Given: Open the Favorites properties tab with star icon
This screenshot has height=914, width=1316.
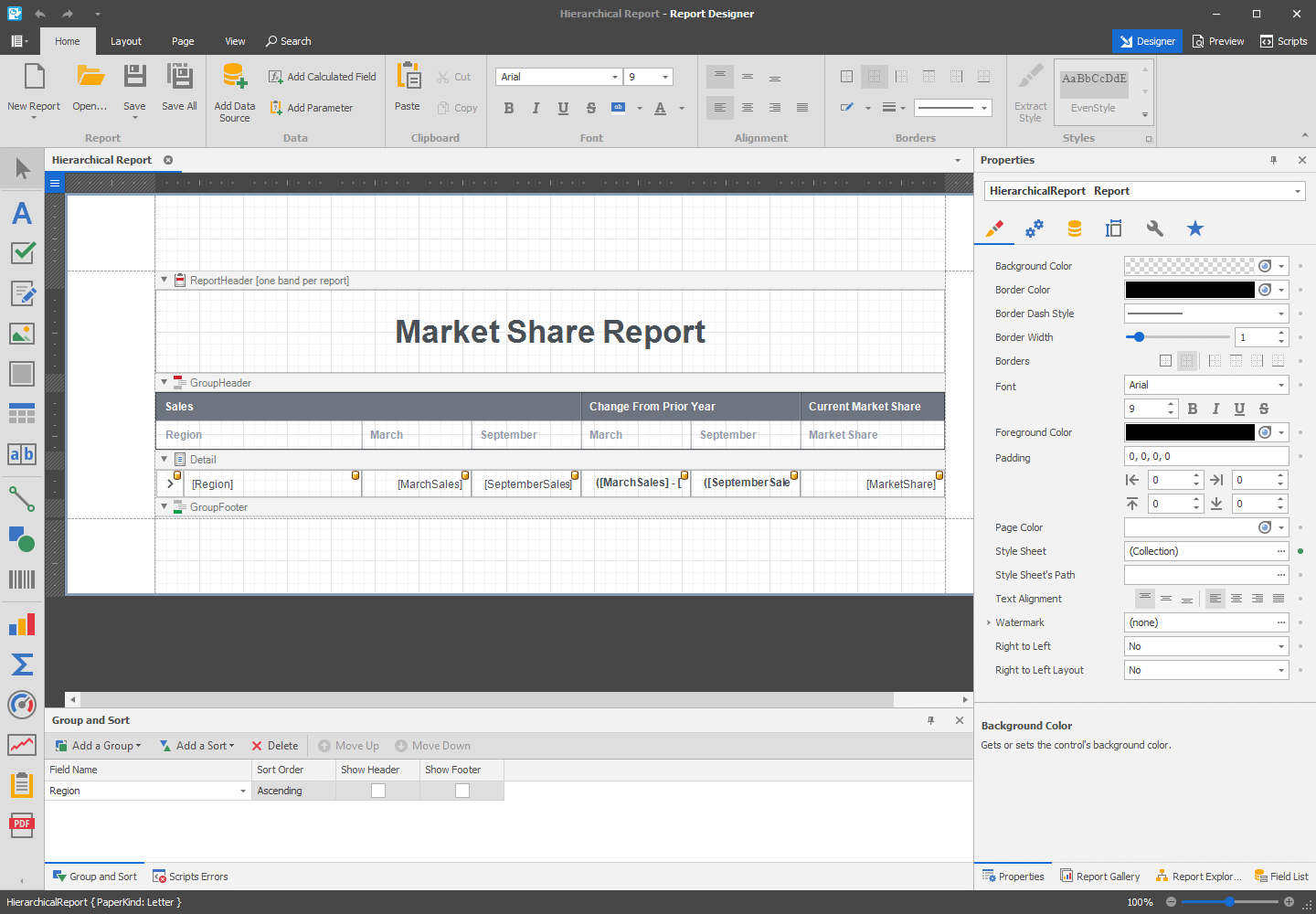Looking at the screenshot, I should click(1194, 228).
